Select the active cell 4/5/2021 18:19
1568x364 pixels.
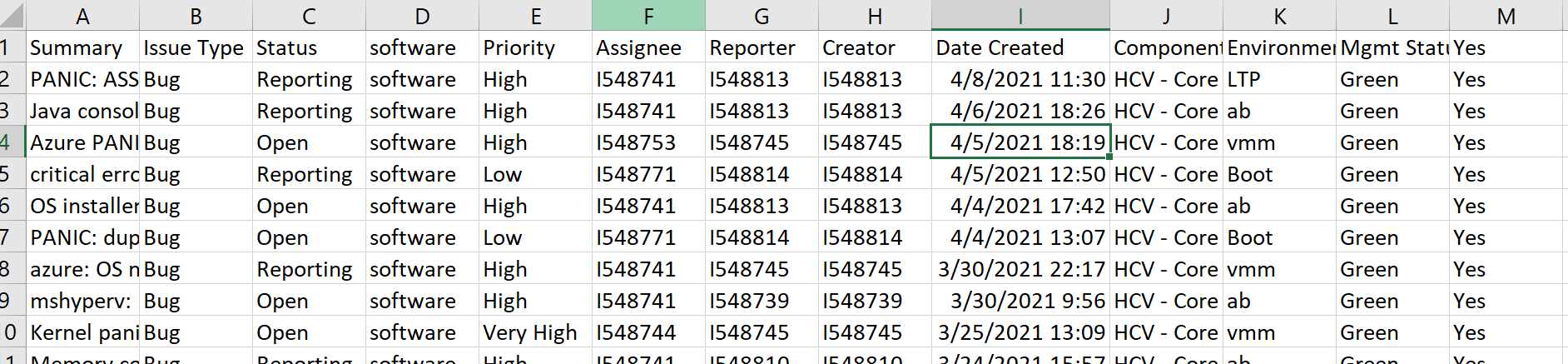[x=1020, y=142]
